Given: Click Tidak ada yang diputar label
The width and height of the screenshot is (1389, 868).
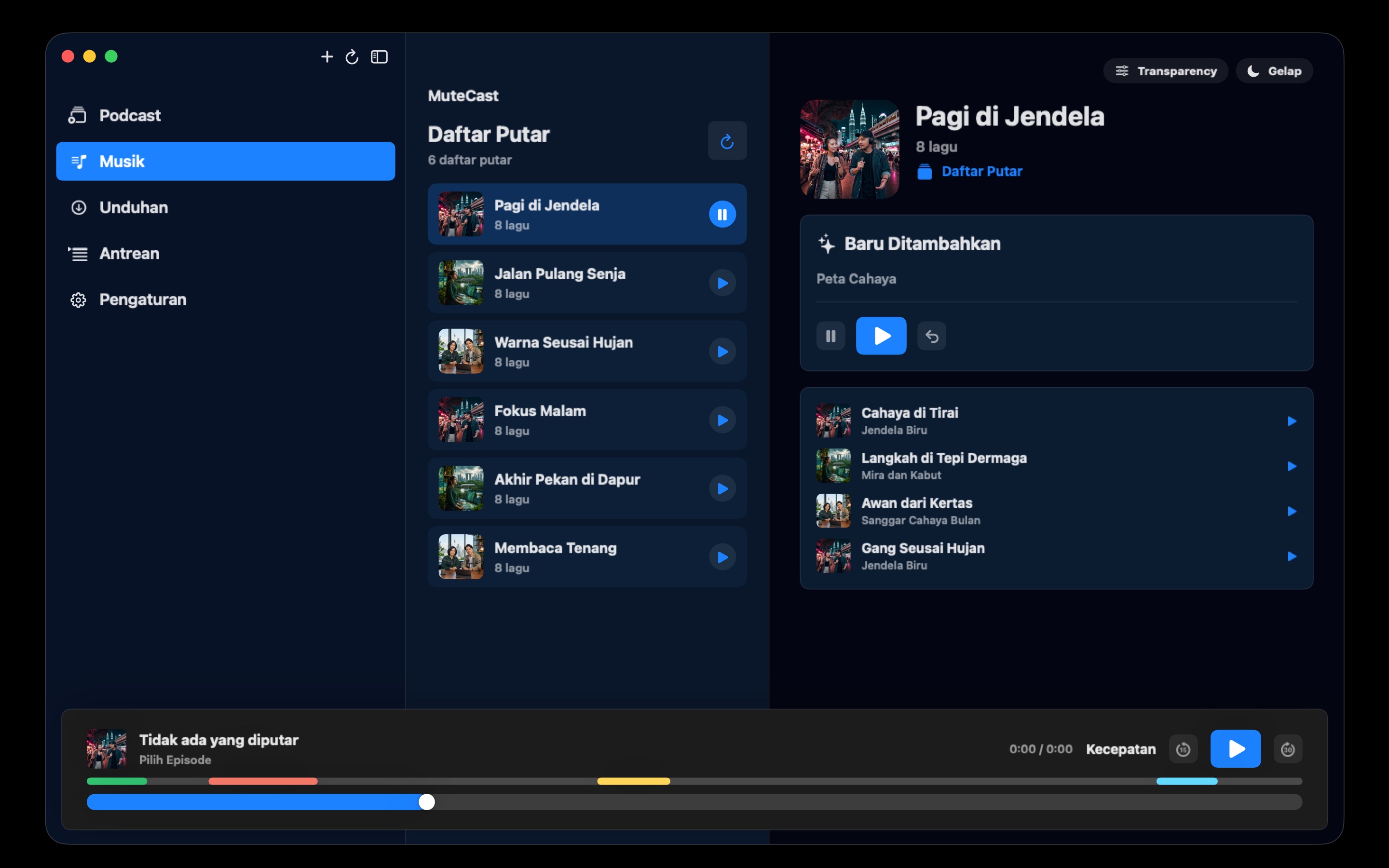Looking at the screenshot, I should click(218, 740).
